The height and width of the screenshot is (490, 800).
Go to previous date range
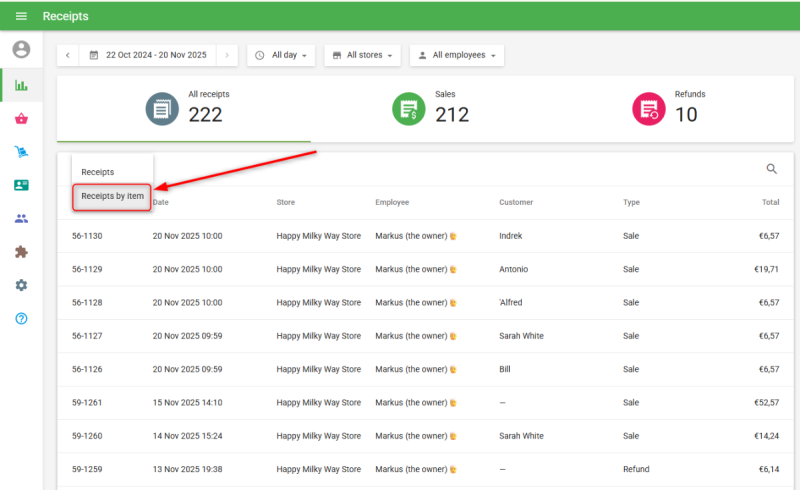68,55
